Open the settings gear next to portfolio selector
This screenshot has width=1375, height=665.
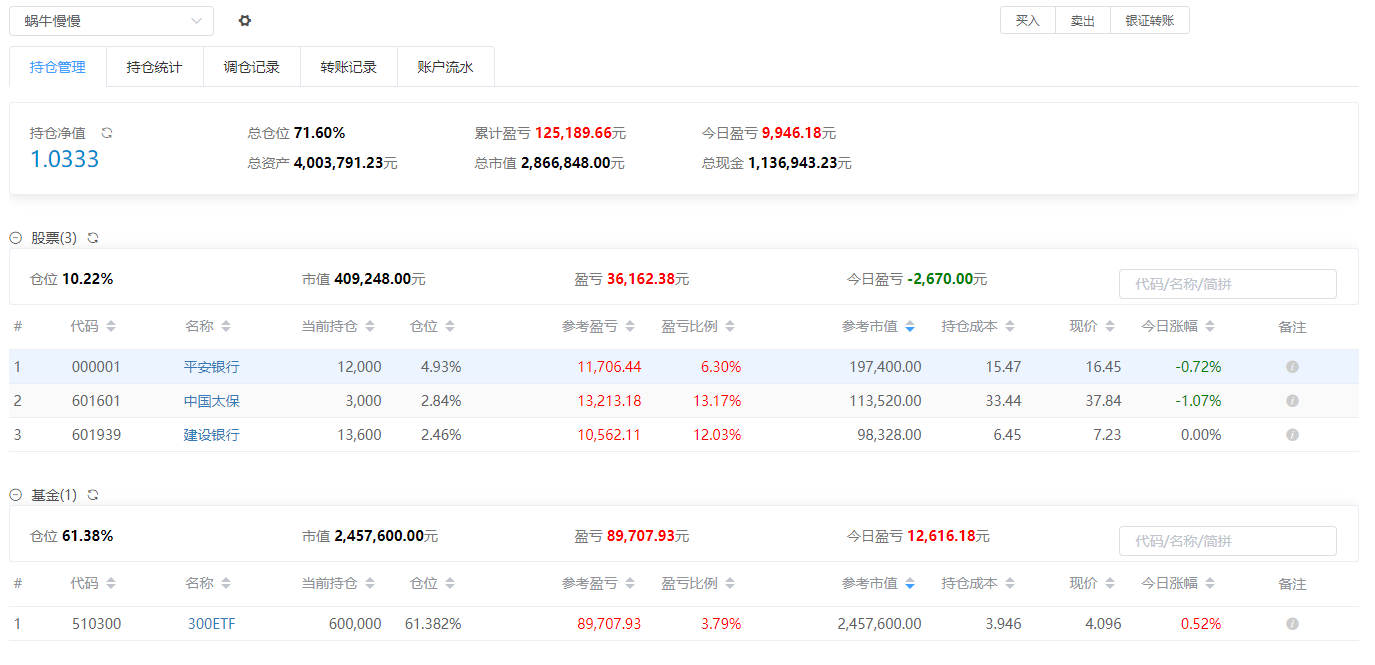click(x=245, y=21)
